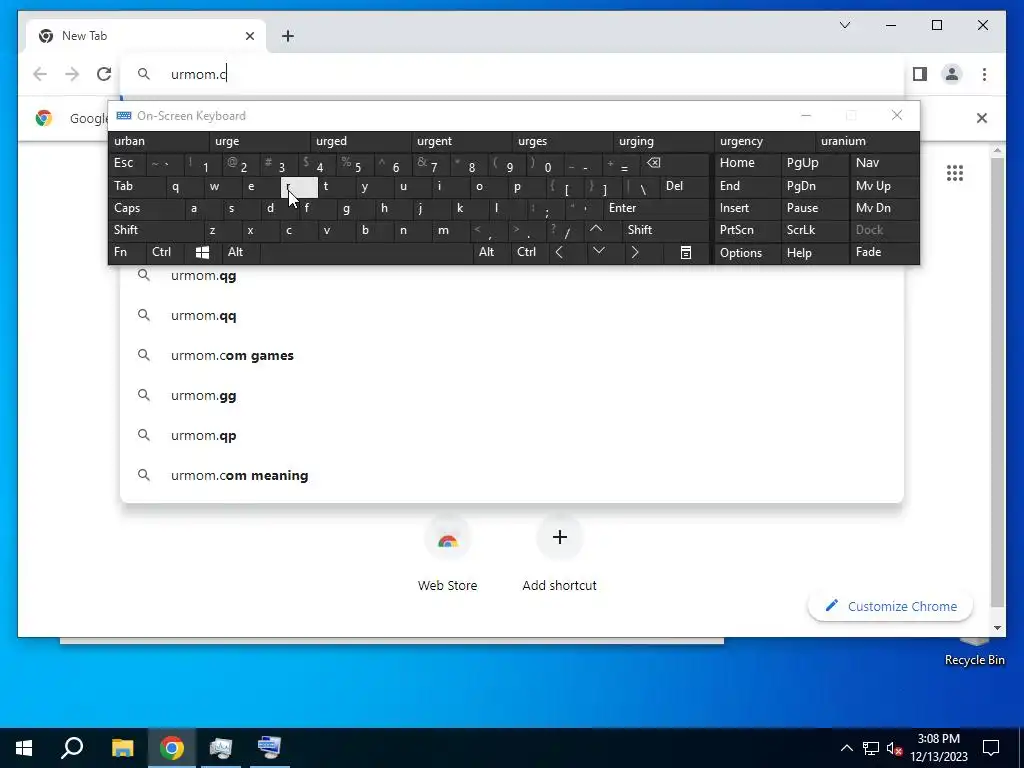The image size is (1024, 768).
Task: Select suggestion 'urmom.com meaning'
Action: tap(512, 475)
